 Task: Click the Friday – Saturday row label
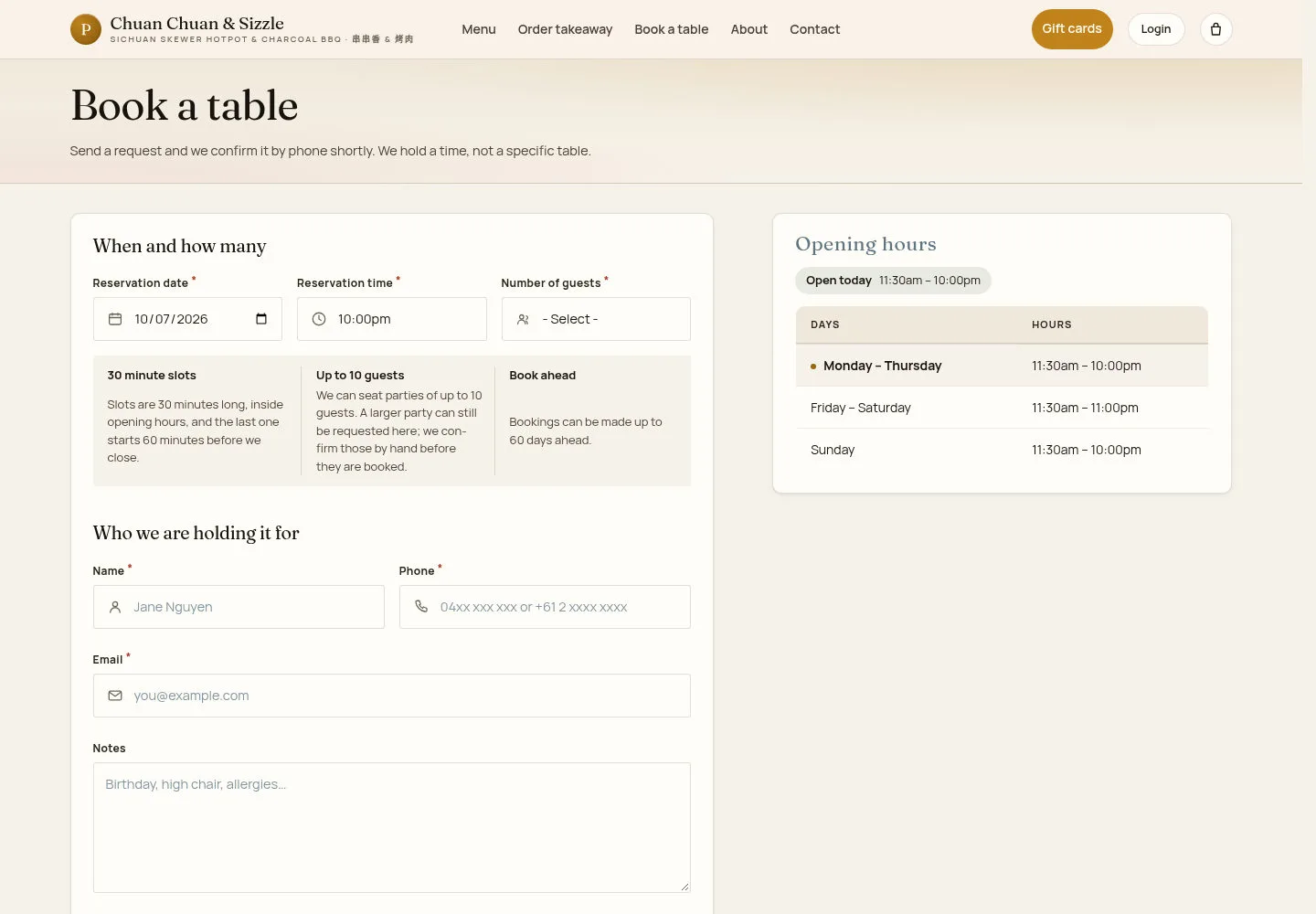pos(861,408)
